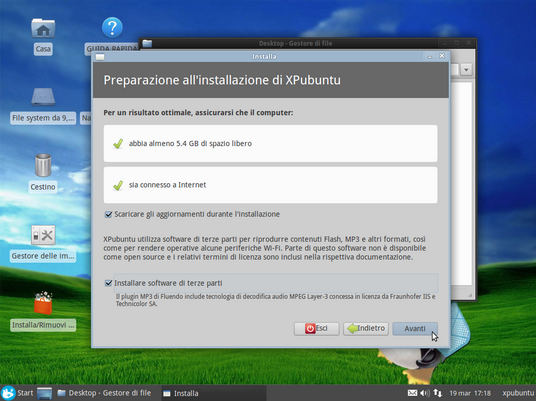Switch to Desktop - Gestore di file taskbar item

click(104, 393)
